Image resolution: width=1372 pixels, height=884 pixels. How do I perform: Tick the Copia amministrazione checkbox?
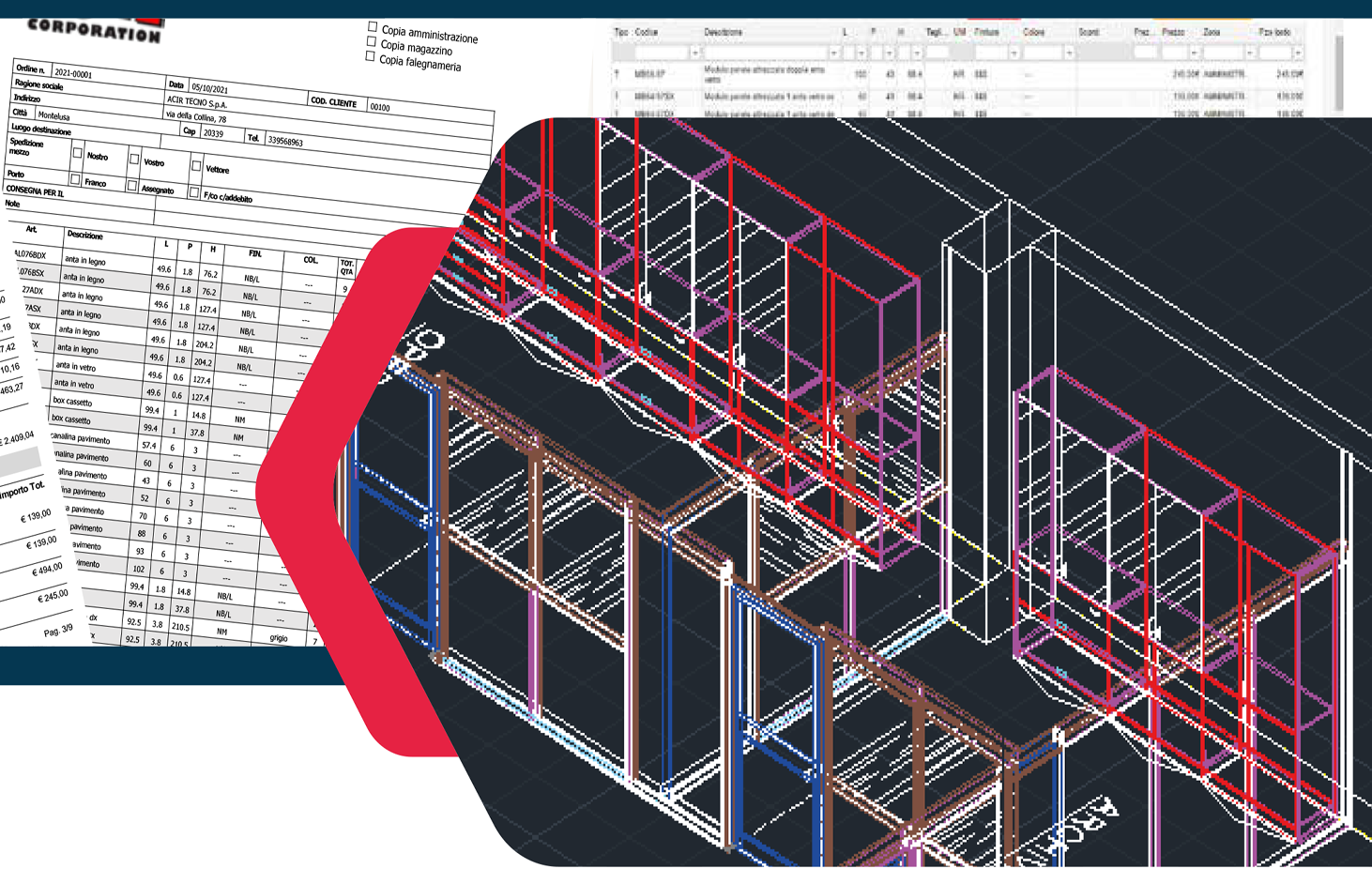(x=373, y=27)
